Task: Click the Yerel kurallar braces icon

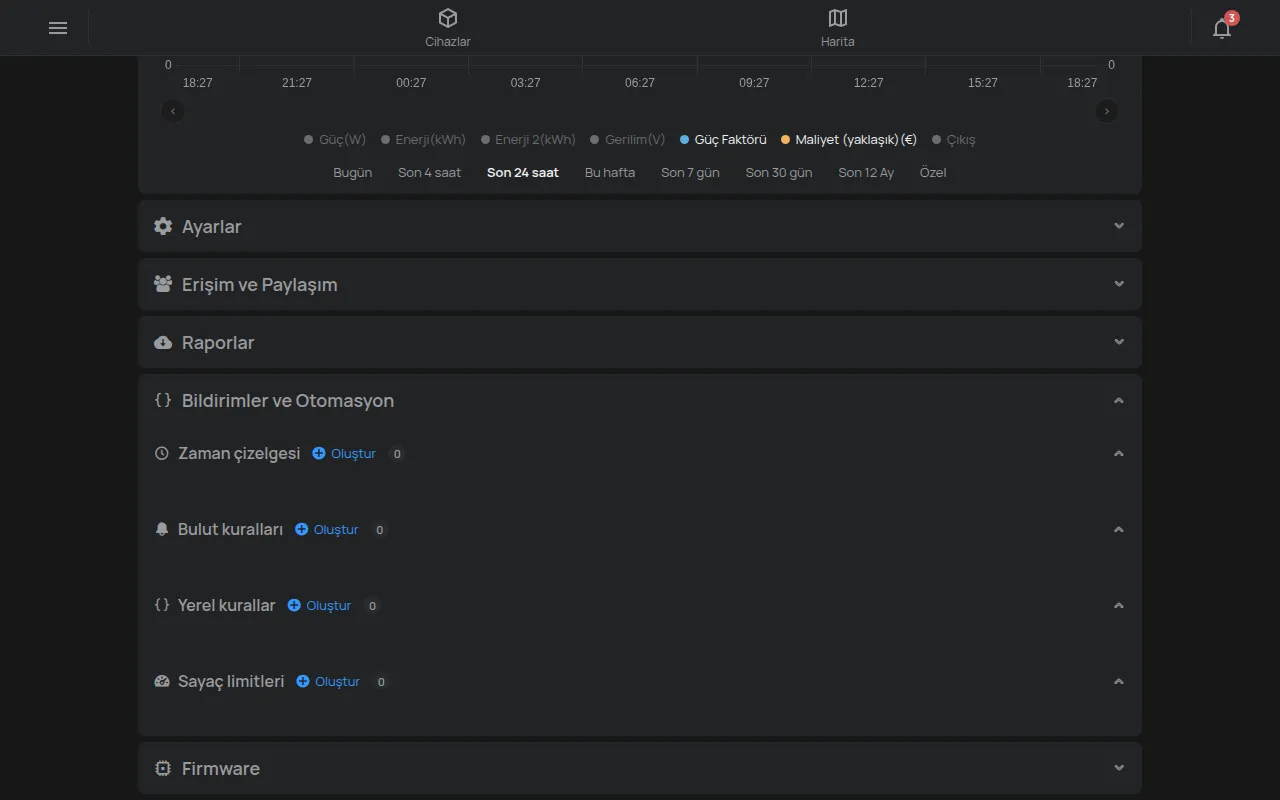Action: (162, 605)
